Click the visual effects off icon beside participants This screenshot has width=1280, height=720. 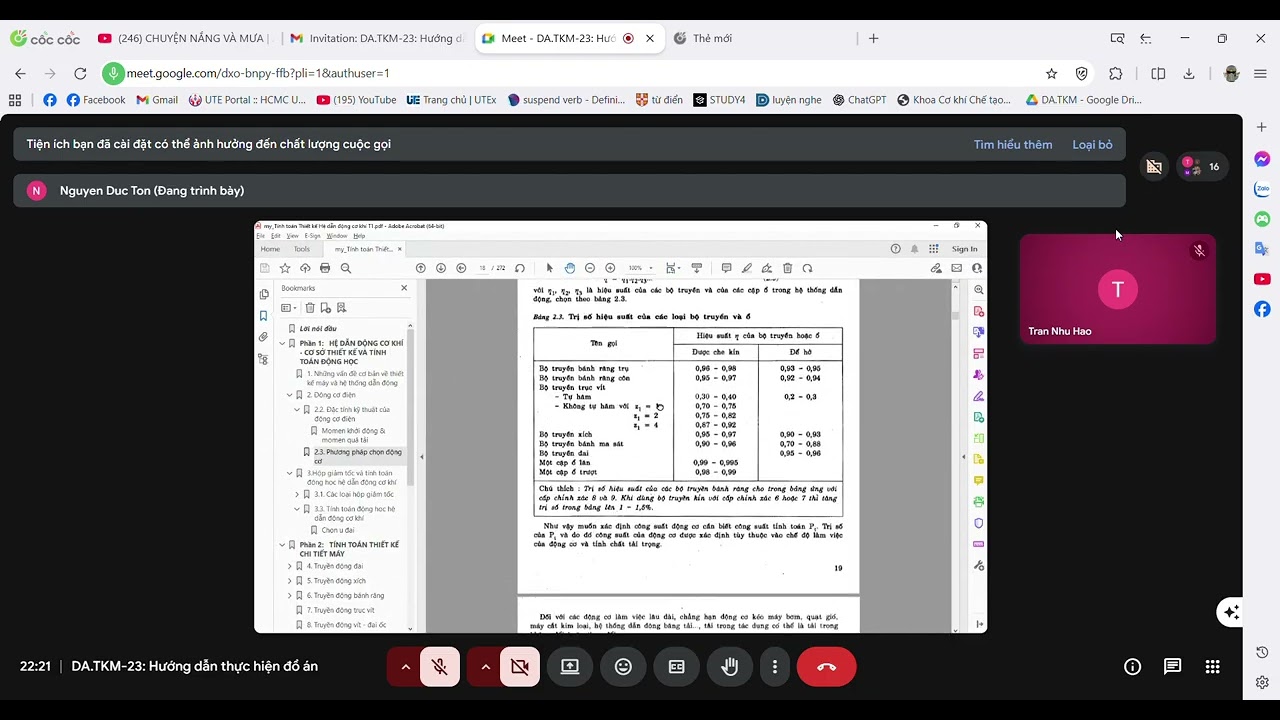coord(1153,167)
